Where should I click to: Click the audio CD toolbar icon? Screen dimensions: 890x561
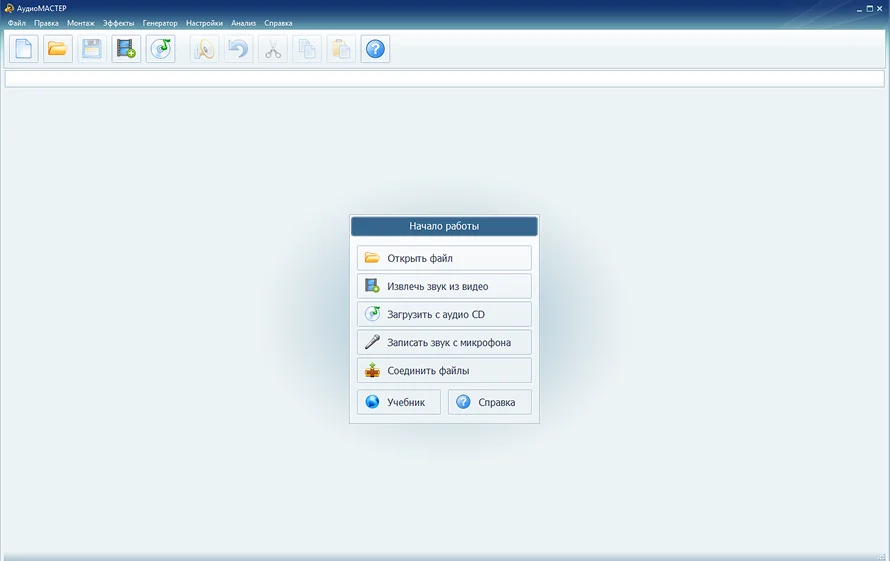160,49
